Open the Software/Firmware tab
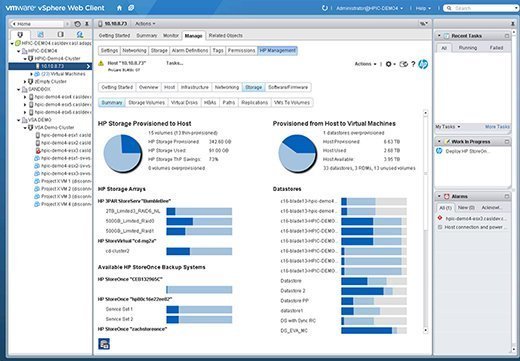Viewport: 520px width, 361px height. [x=288, y=87]
